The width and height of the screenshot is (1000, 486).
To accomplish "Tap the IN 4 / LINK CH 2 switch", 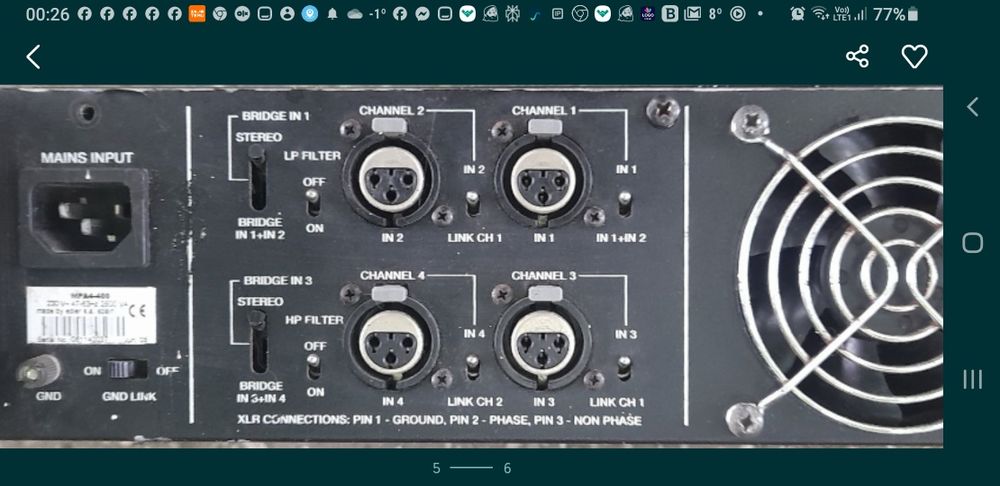I will 472,367.
